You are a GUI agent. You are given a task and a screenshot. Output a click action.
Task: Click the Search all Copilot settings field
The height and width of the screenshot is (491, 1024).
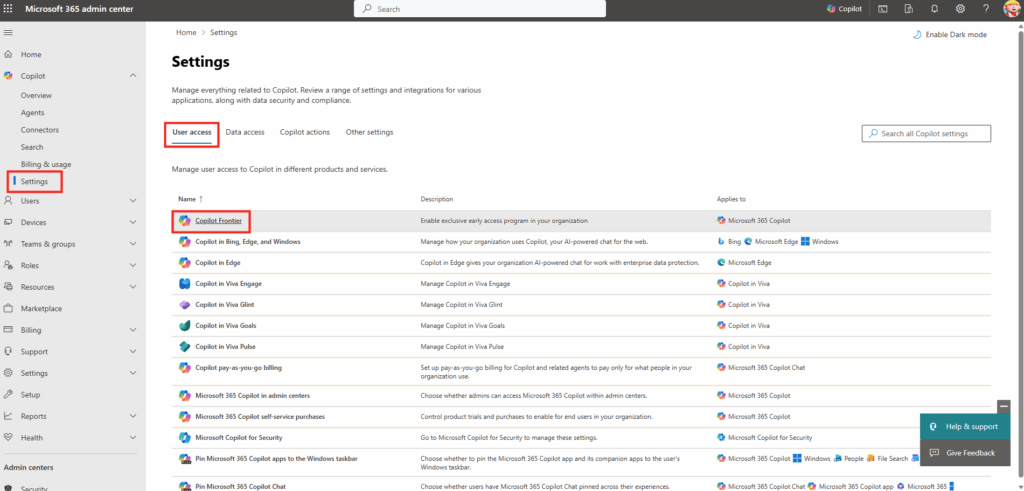tap(927, 133)
